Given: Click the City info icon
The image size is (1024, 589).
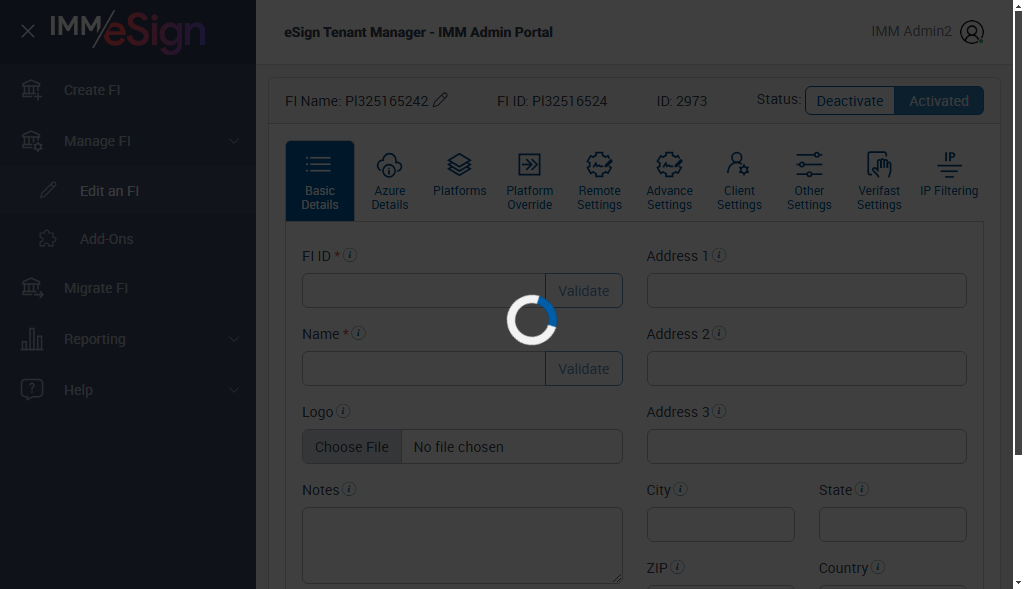Looking at the screenshot, I should (680, 489).
